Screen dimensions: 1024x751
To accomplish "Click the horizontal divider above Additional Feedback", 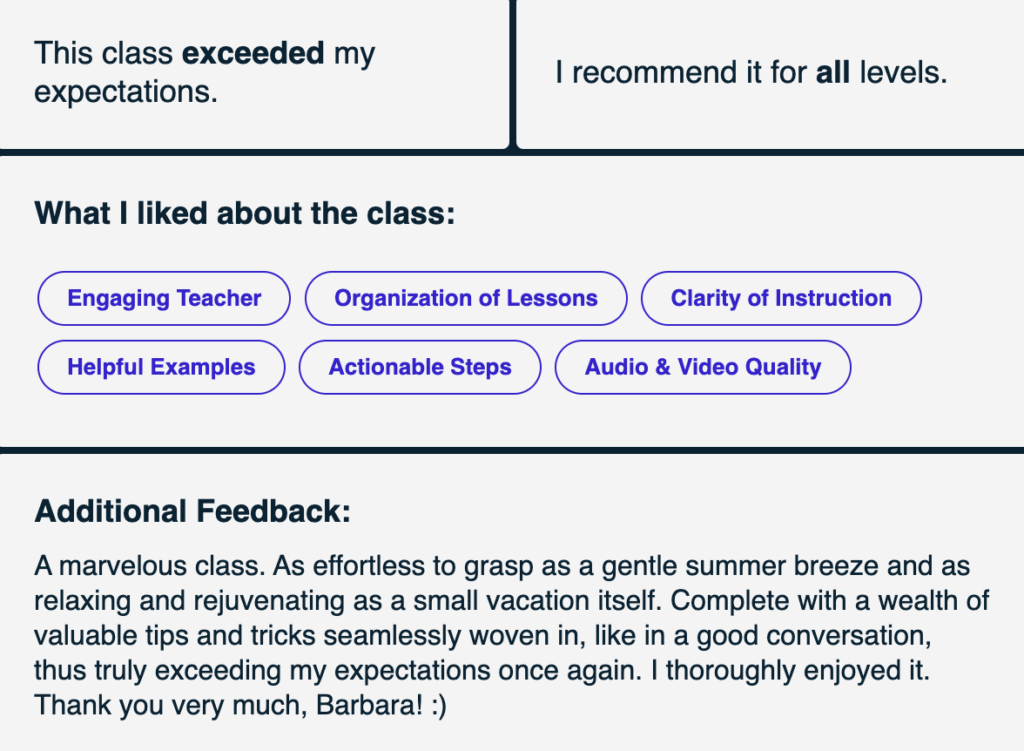I will pos(512,451).
